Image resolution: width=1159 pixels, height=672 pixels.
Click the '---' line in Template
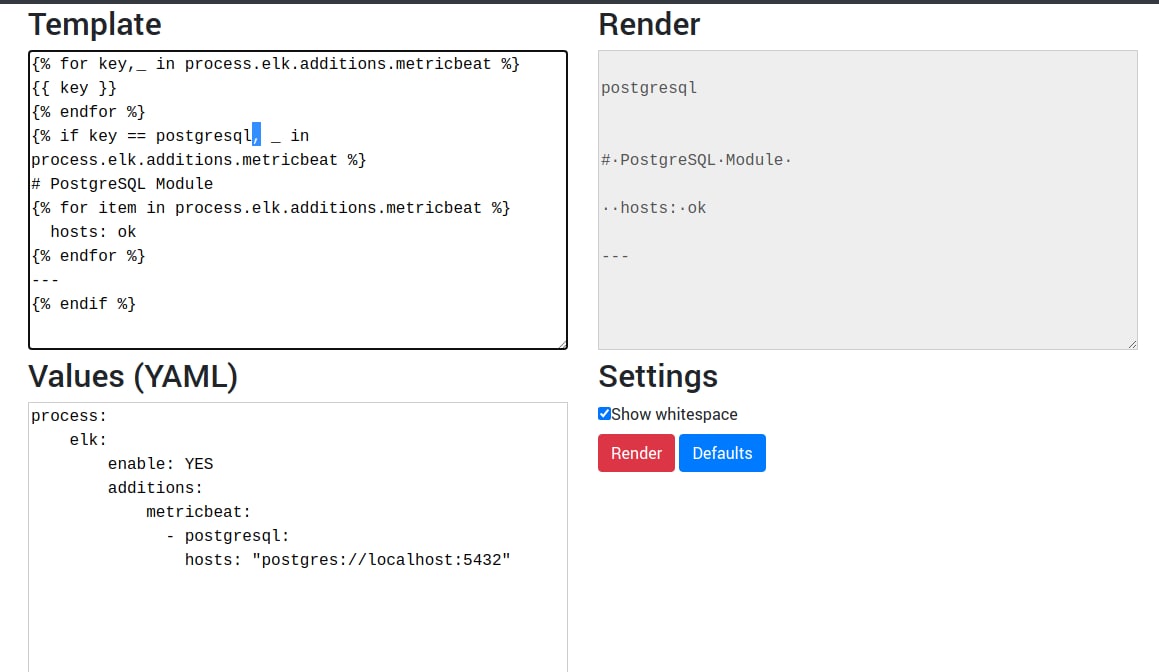[x=45, y=280]
